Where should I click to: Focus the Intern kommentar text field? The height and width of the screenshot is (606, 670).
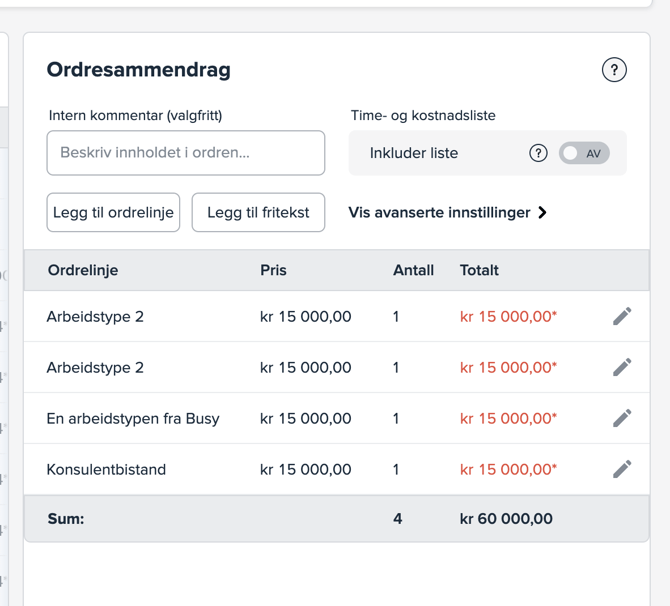186,153
